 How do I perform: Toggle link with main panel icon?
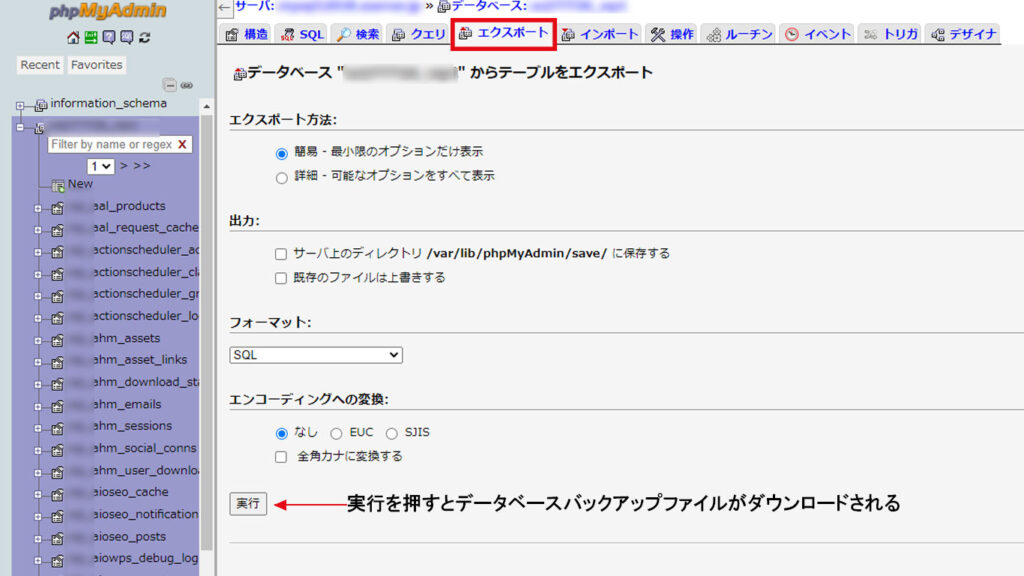click(x=187, y=85)
